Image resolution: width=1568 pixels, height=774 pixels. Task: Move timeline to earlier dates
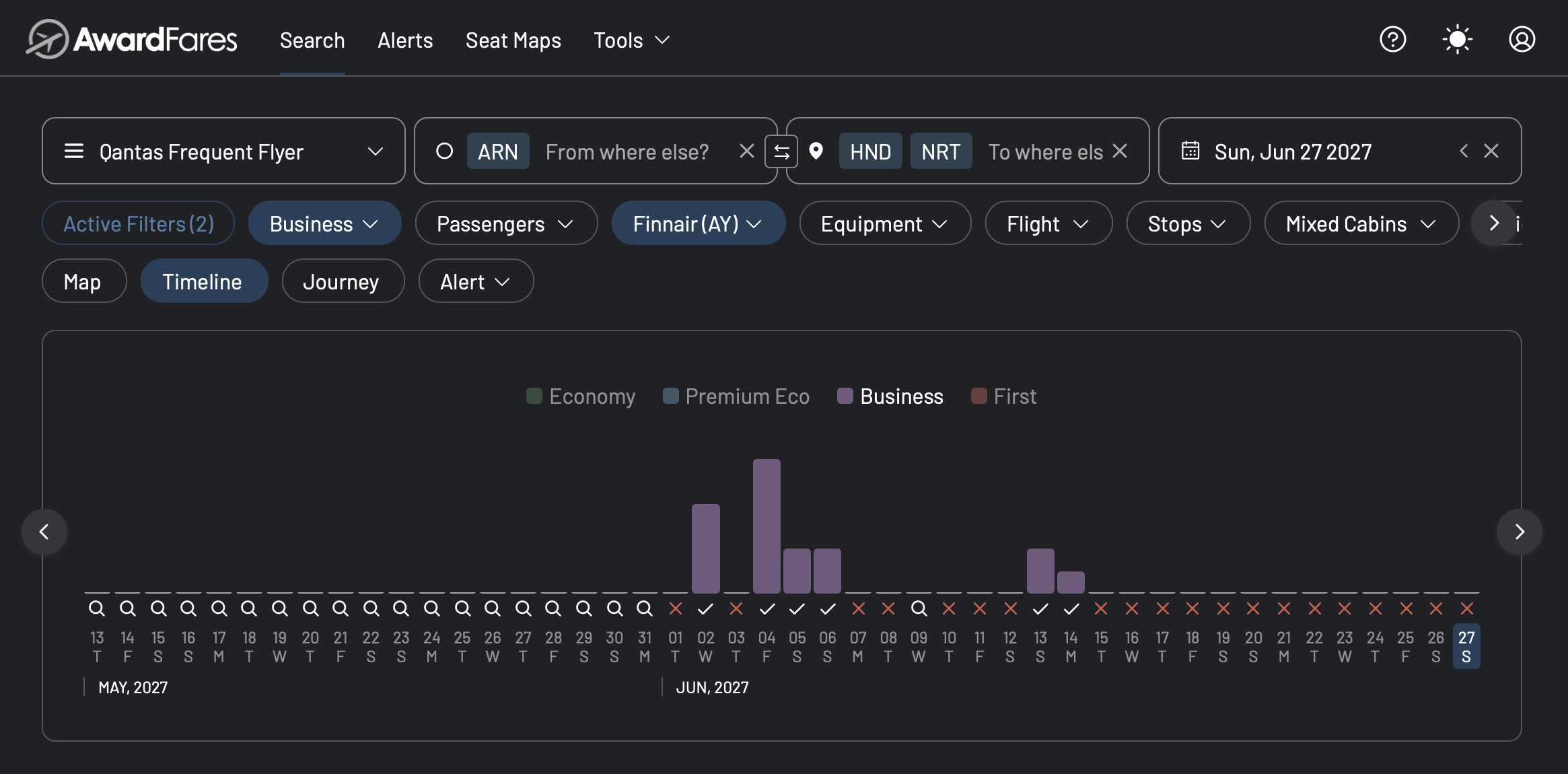[44, 532]
